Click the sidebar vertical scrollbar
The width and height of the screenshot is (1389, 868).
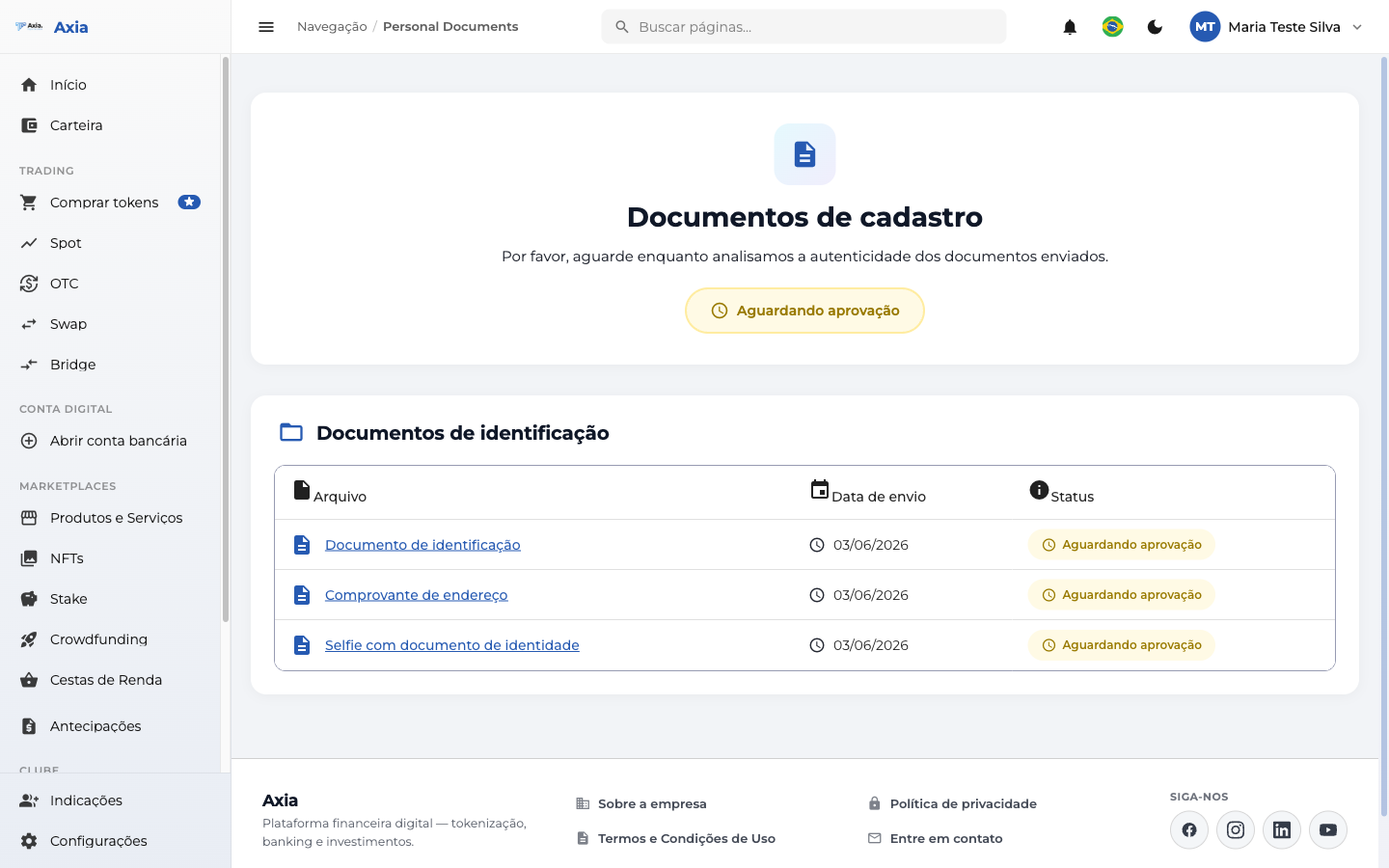(226, 339)
